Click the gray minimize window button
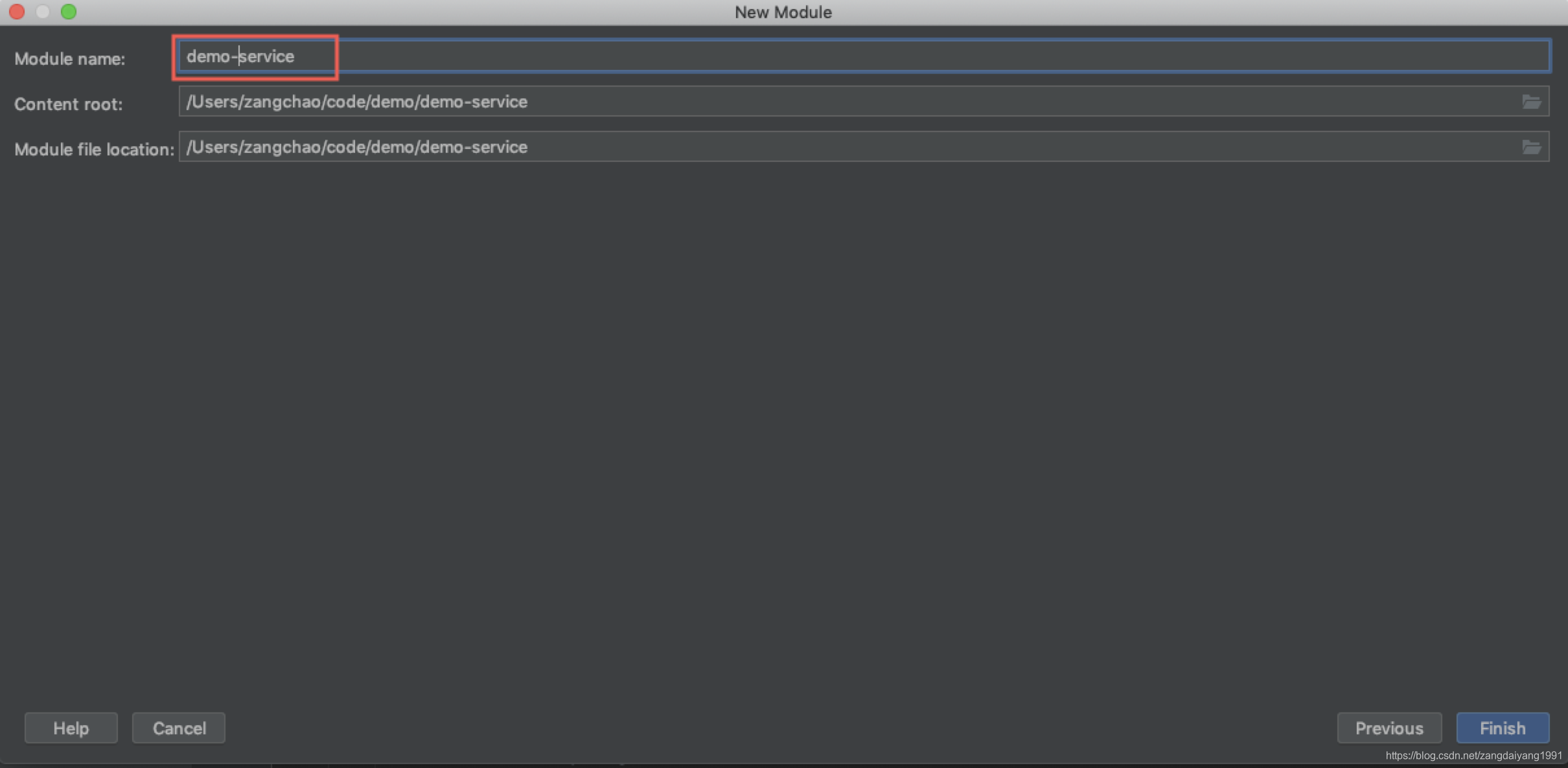Screen dimensions: 1568x768 (43, 12)
